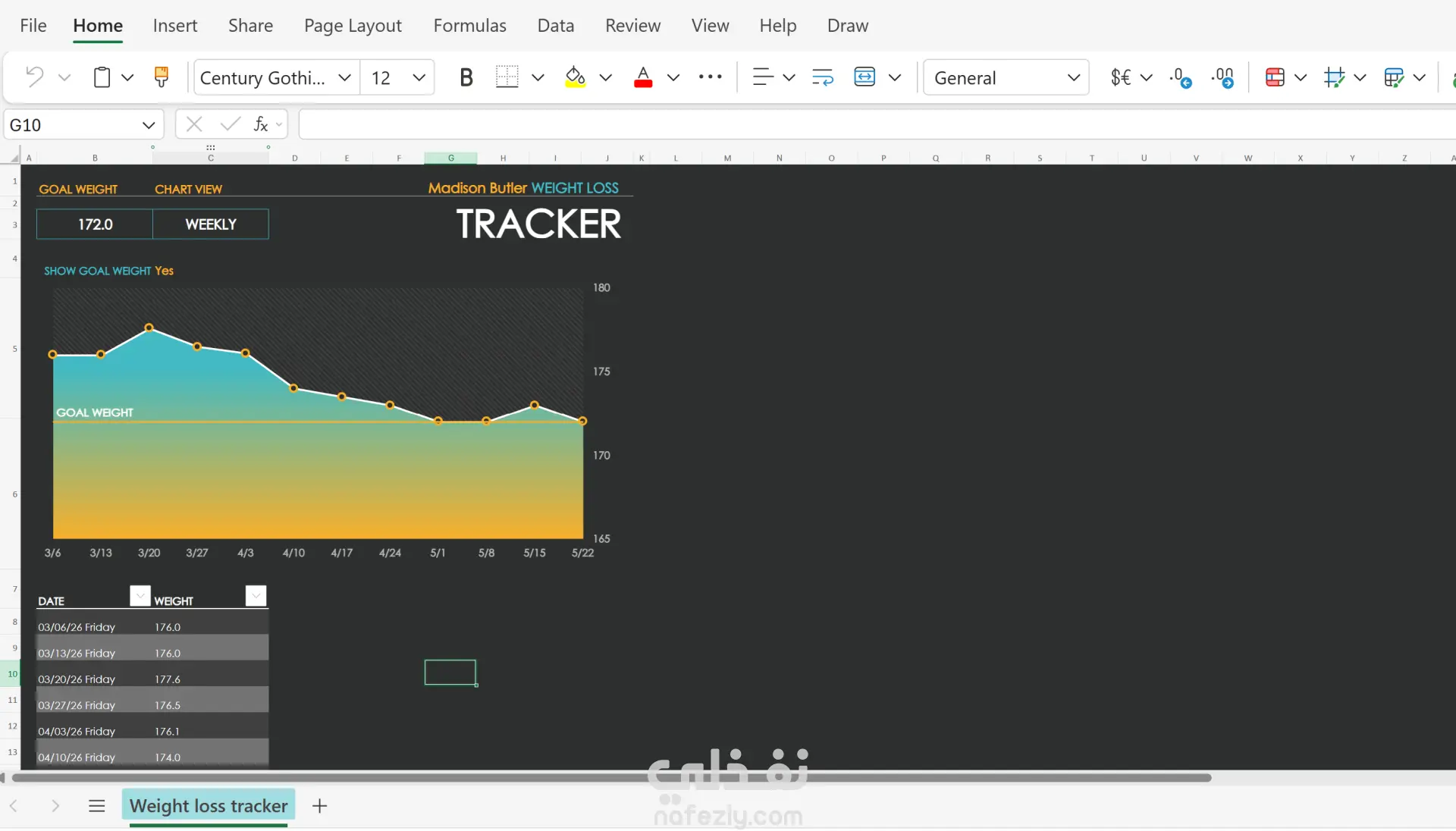Click the Undo icon
The height and width of the screenshot is (831, 1456).
35,77
